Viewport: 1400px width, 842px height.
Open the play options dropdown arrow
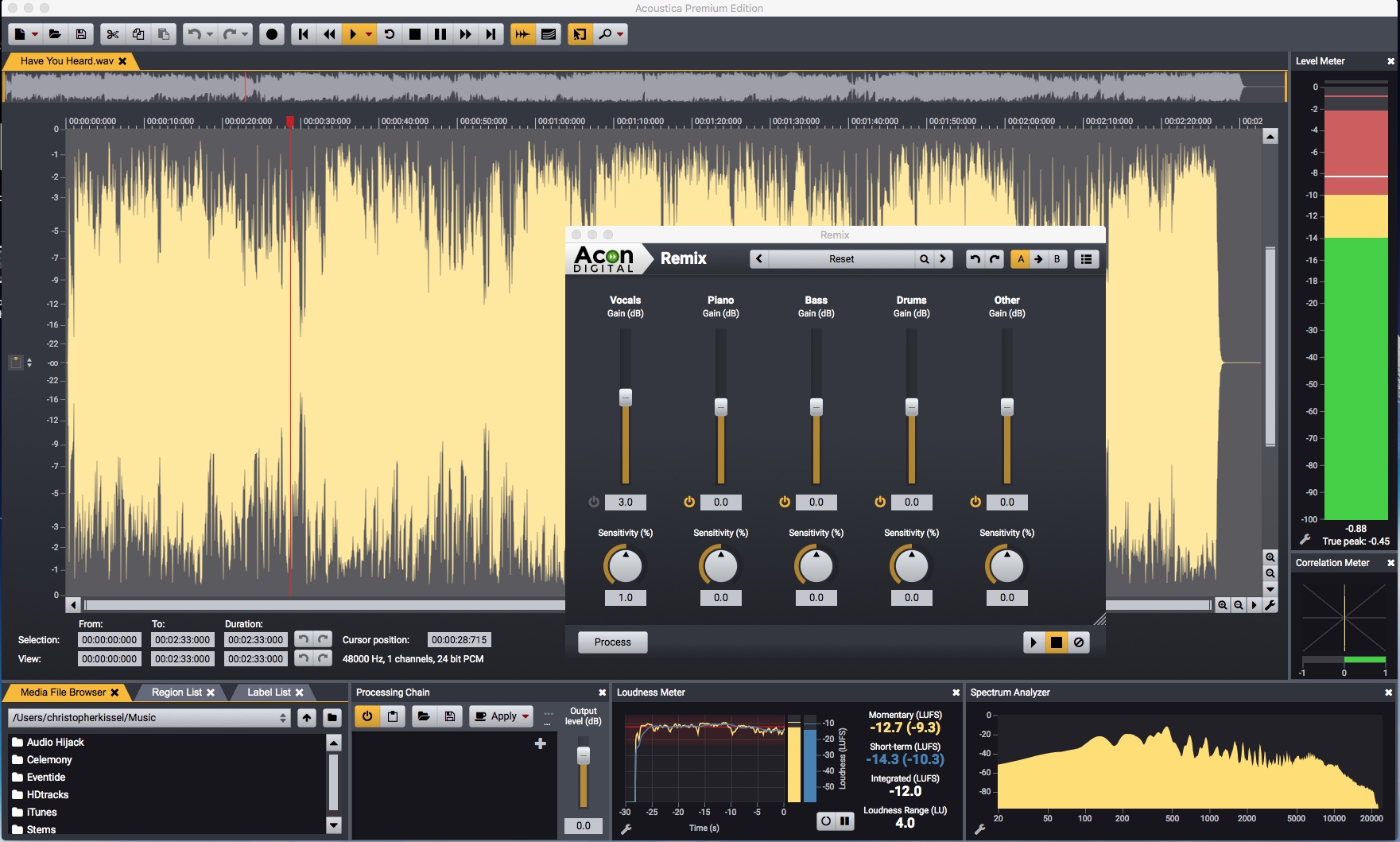click(369, 34)
